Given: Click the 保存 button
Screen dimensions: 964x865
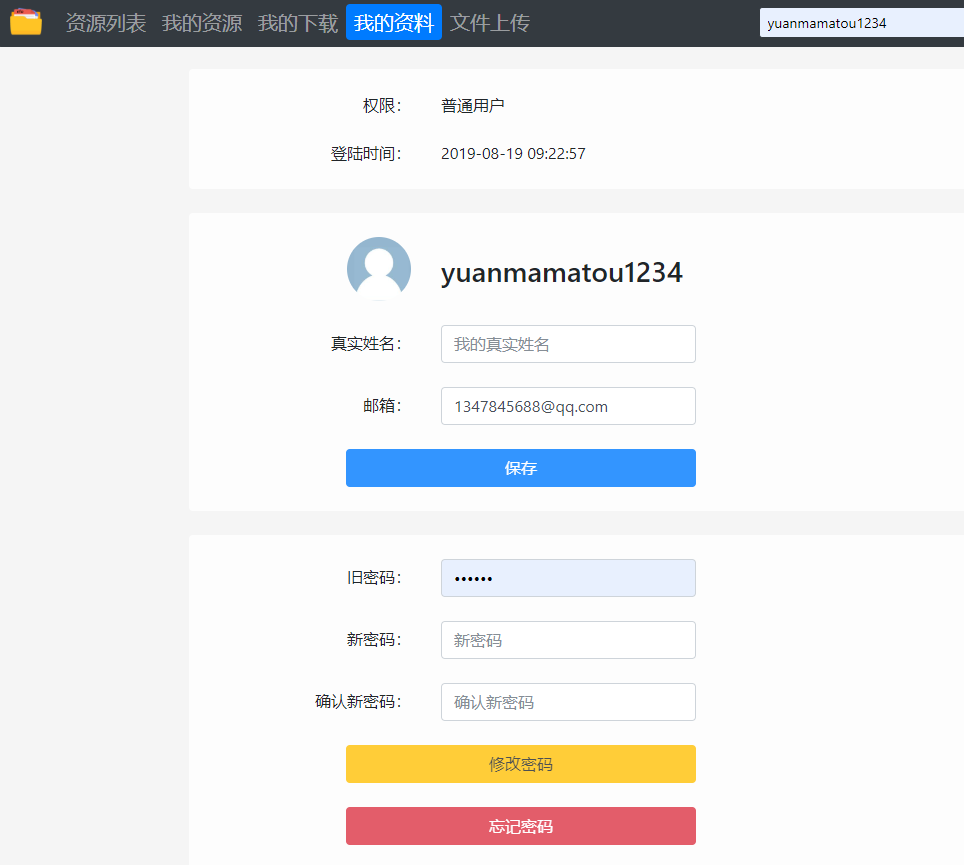Looking at the screenshot, I should coord(520,468).
